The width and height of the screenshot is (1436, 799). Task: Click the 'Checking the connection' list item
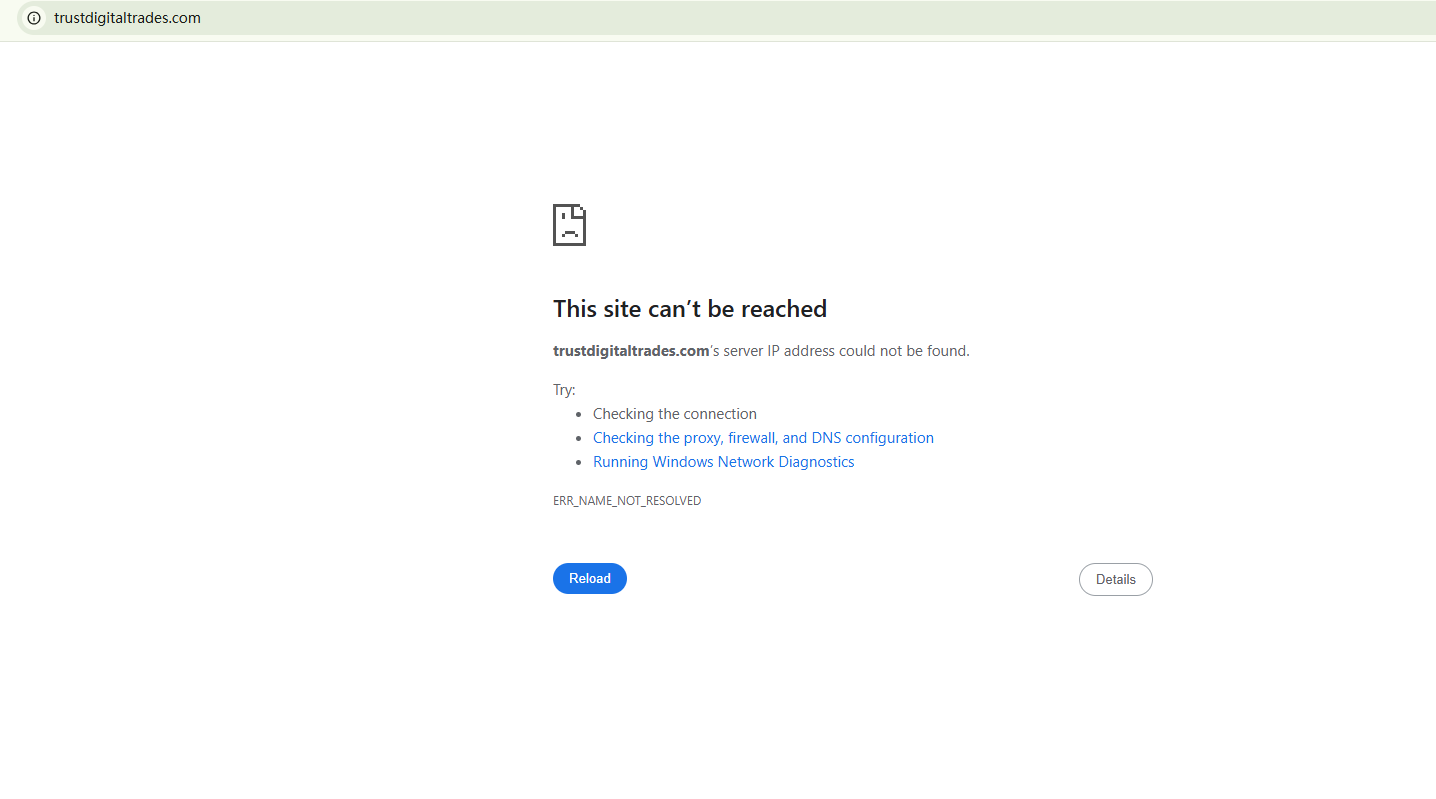(675, 414)
